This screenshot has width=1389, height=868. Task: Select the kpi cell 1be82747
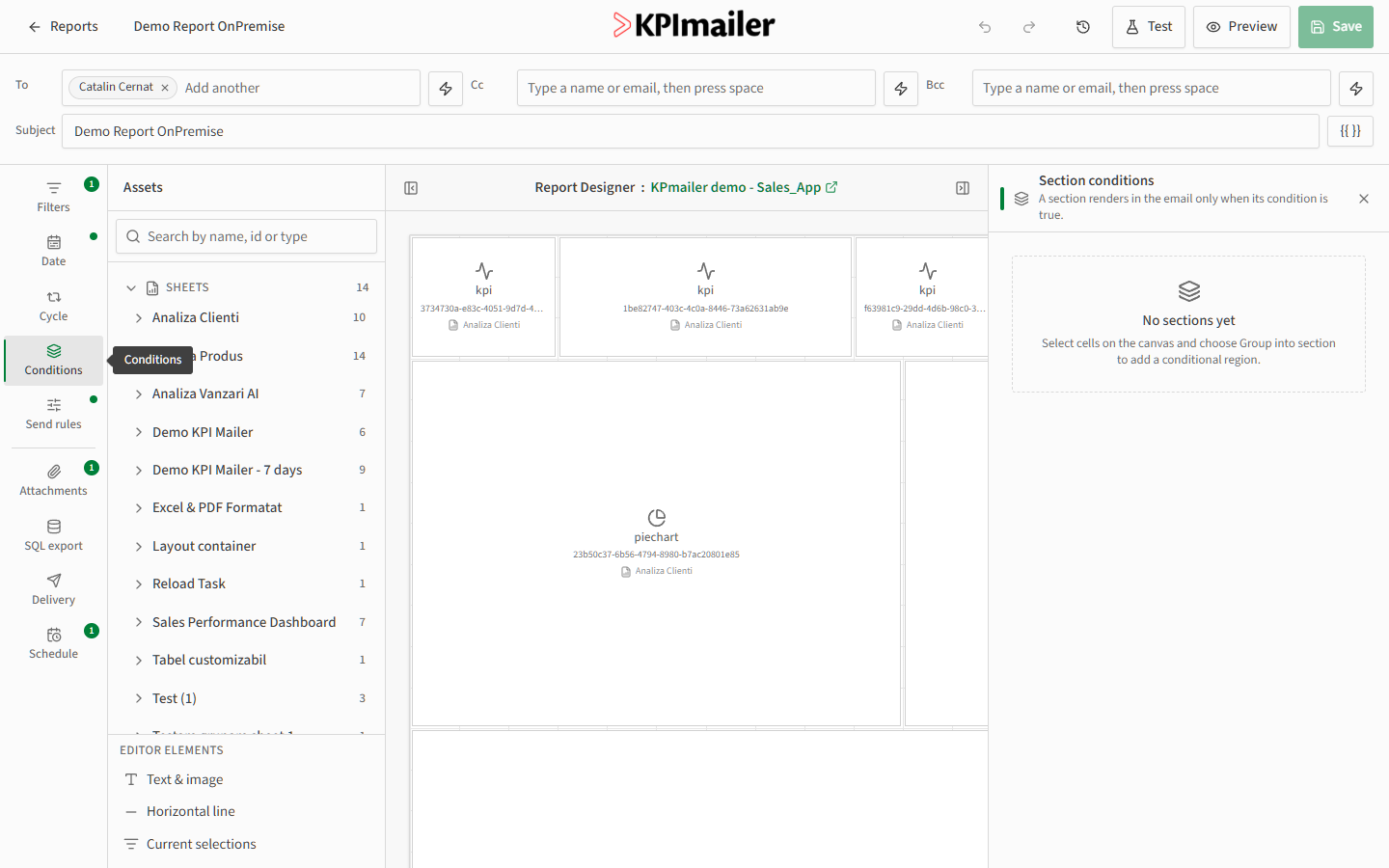click(705, 297)
